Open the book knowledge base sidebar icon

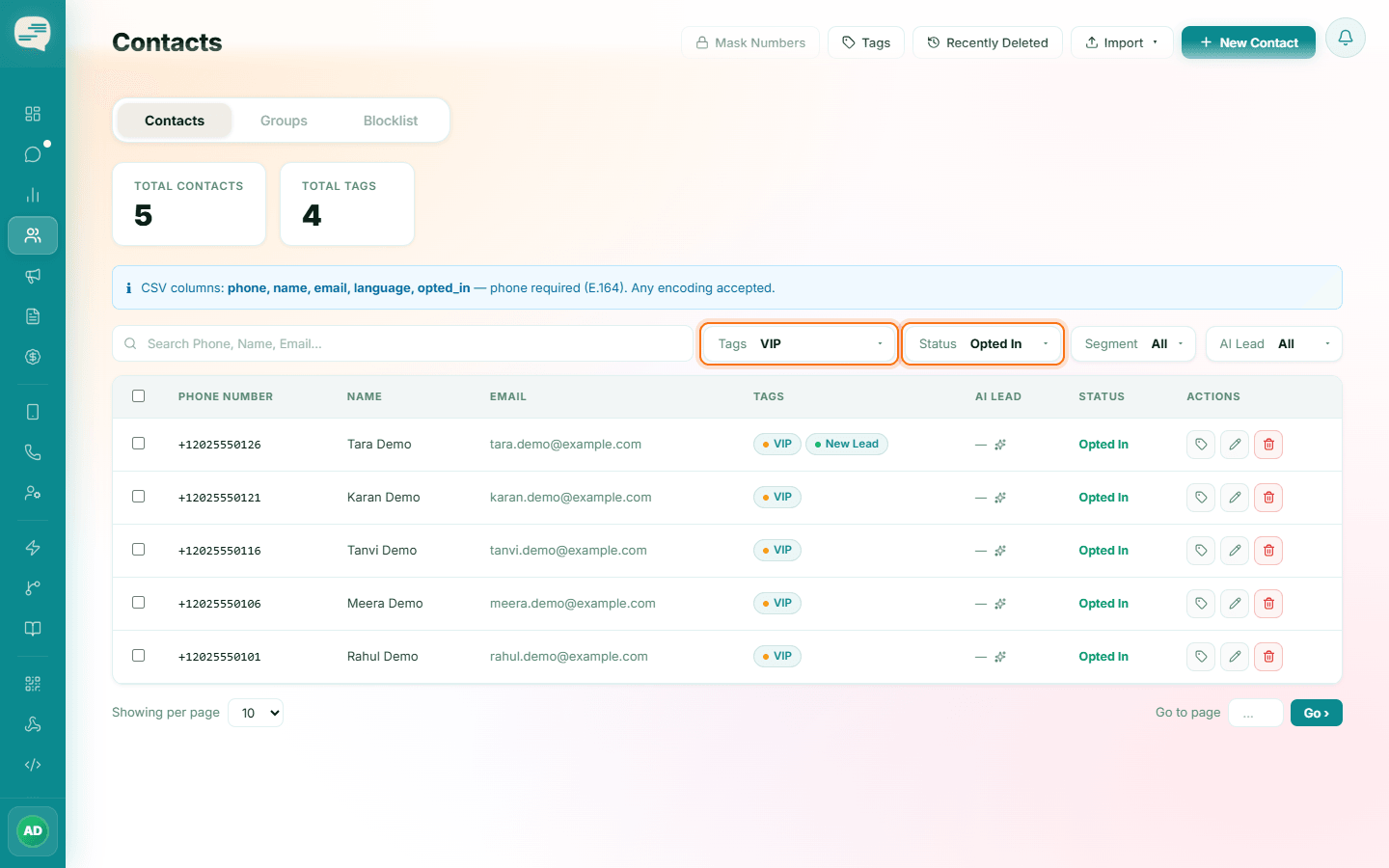pos(33,629)
